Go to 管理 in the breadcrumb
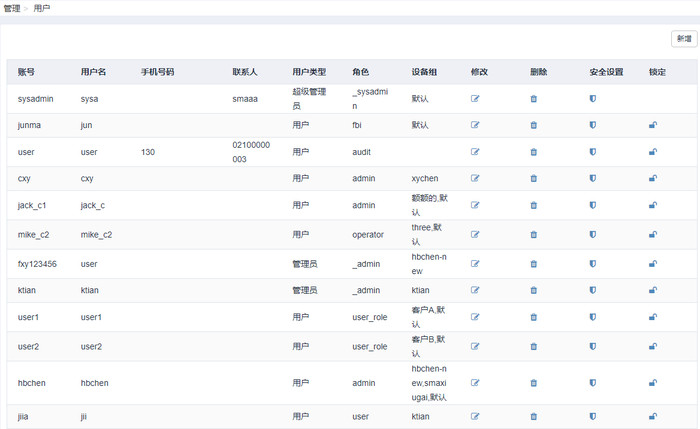This screenshot has height=429, width=700. pyautogui.click(x=12, y=8)
